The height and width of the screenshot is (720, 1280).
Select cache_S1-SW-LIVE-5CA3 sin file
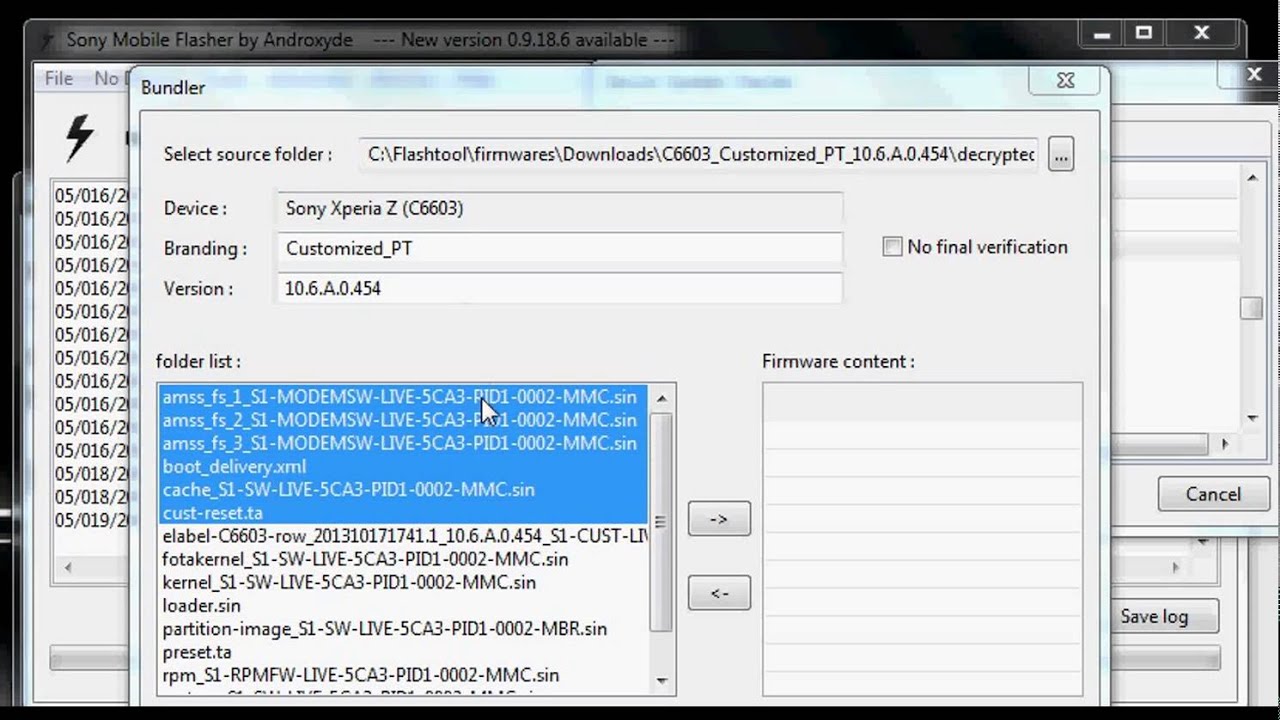coord(403,489)
